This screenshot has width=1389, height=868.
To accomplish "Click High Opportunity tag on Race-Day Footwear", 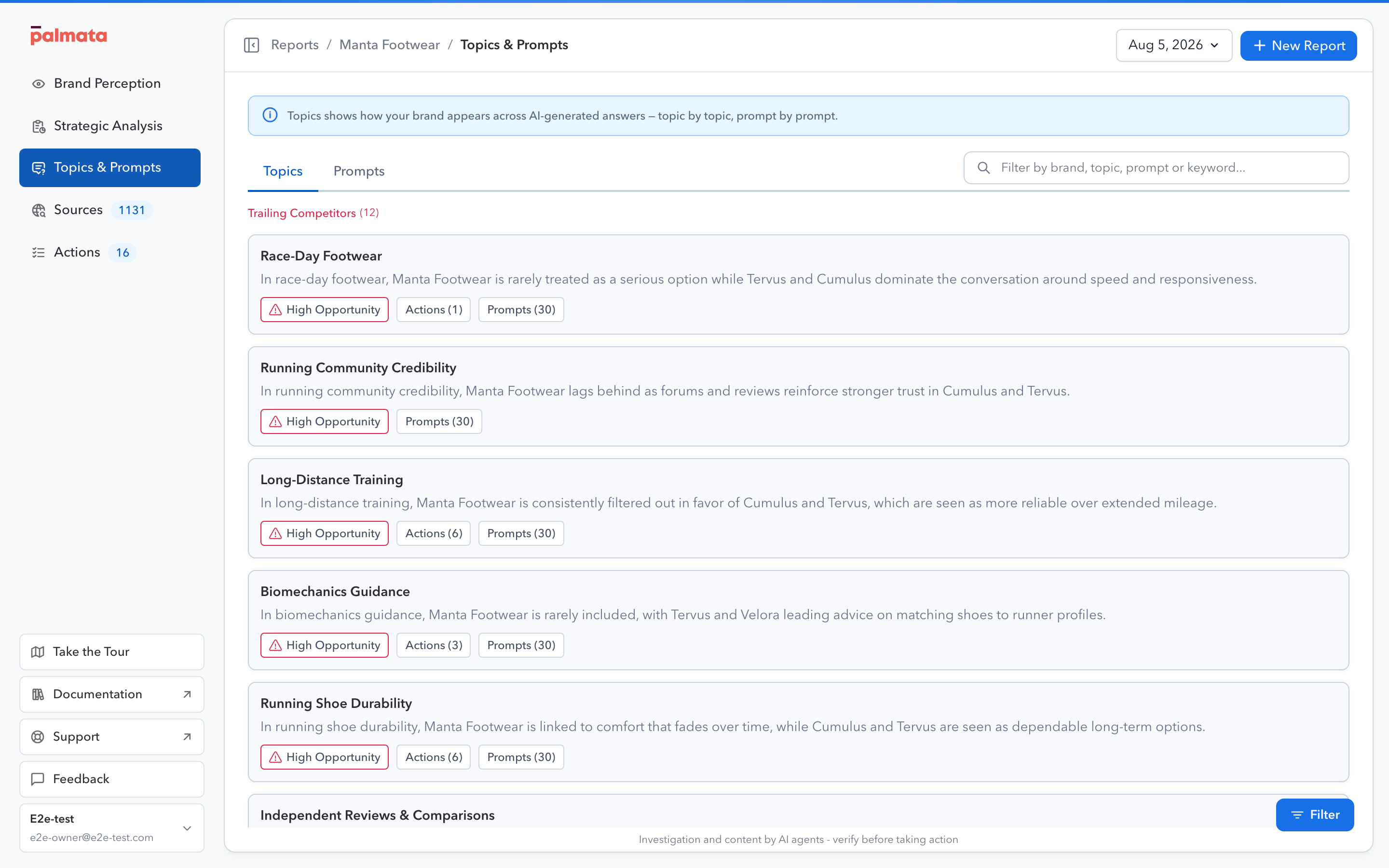I will pyautogui.click(x=324, y=310).
